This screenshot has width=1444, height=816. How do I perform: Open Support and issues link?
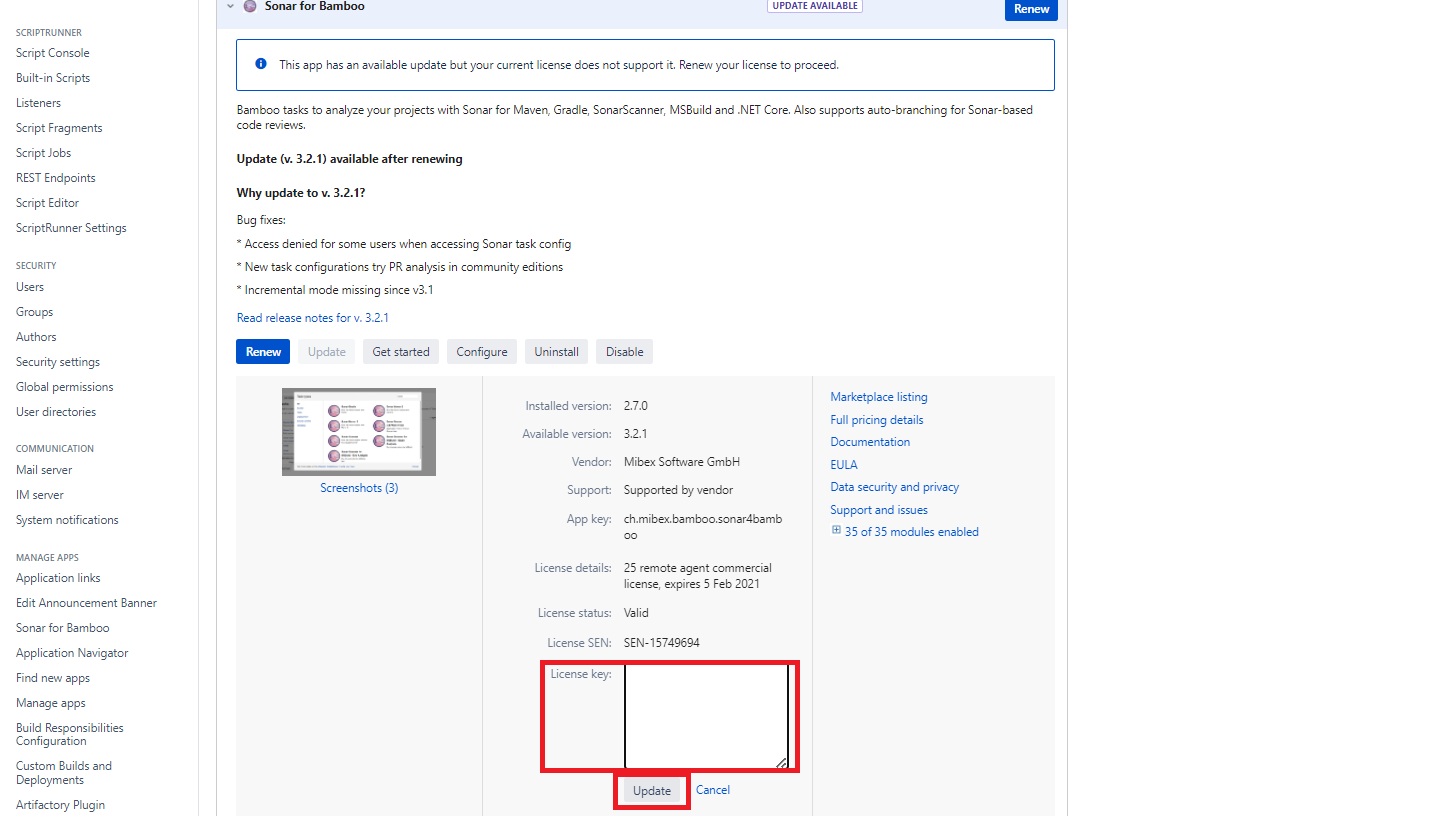[879, 510]
